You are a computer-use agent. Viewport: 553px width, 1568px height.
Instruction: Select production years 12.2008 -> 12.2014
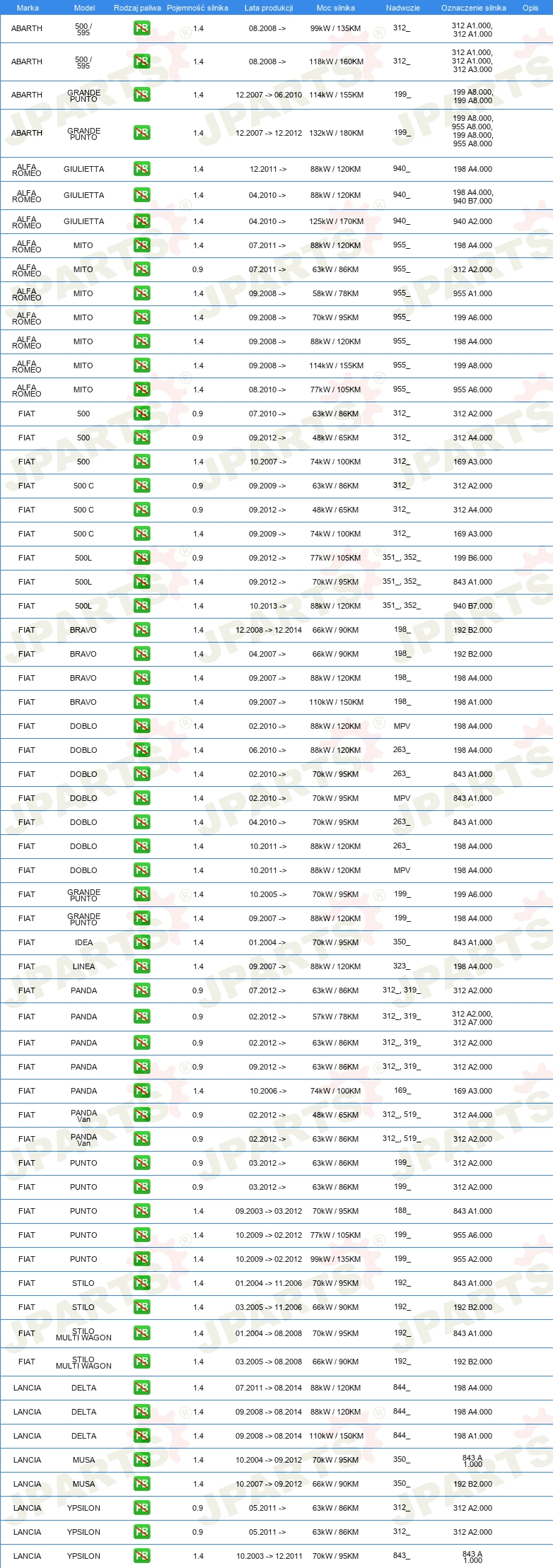click(x=269, y=630)
